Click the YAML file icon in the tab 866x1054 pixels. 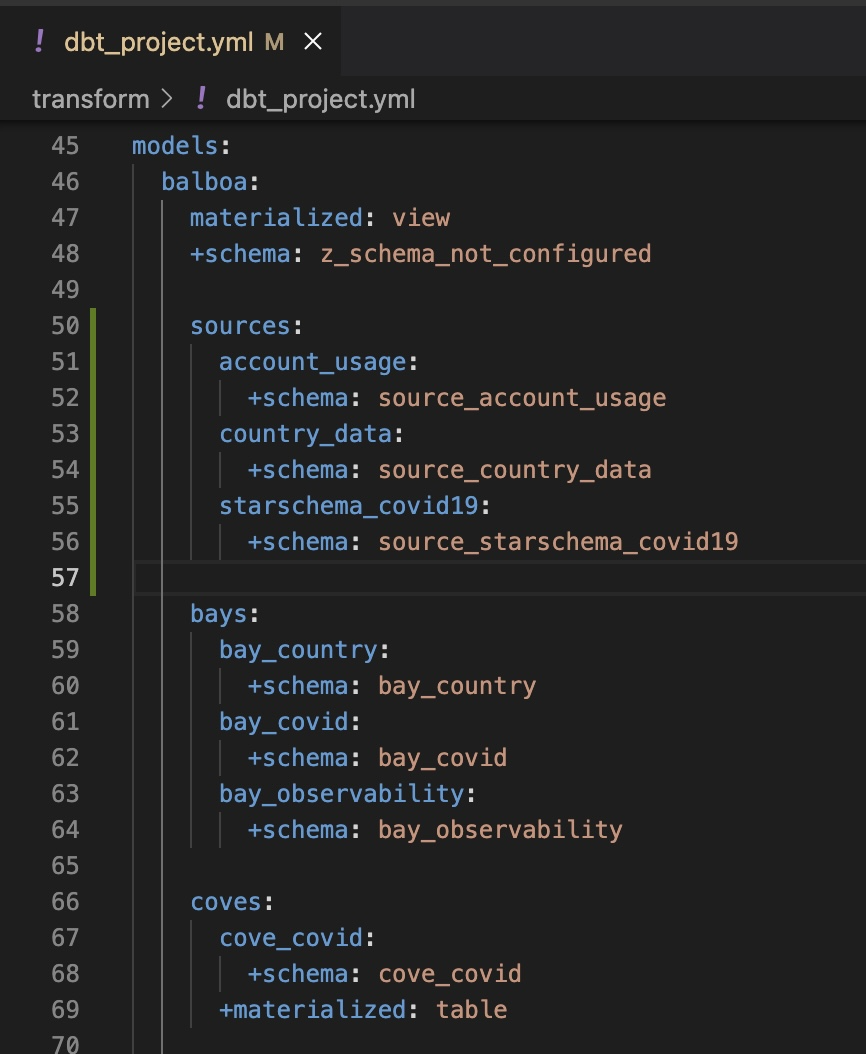tap(39, 42)
